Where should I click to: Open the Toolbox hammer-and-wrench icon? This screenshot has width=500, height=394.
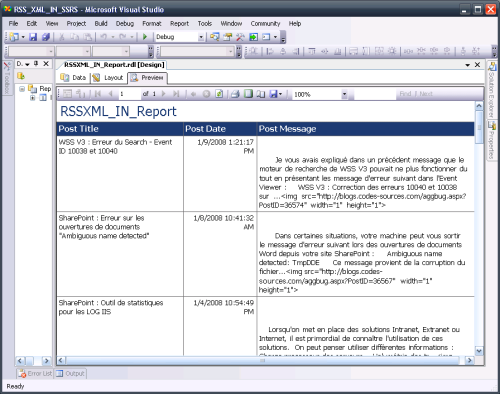click(240, 37)
